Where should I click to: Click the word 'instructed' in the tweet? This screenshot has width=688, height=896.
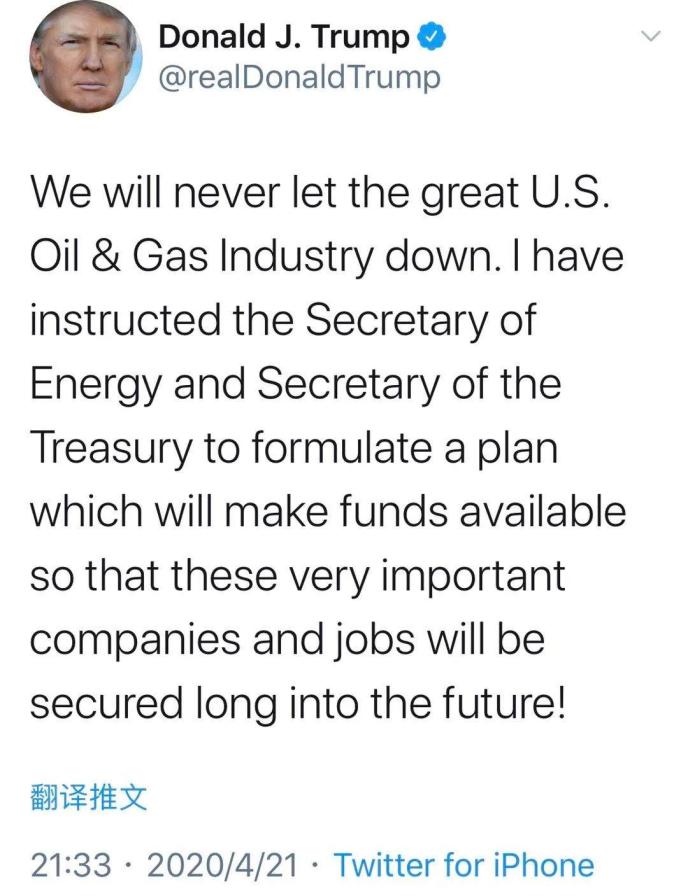(126, 321)
